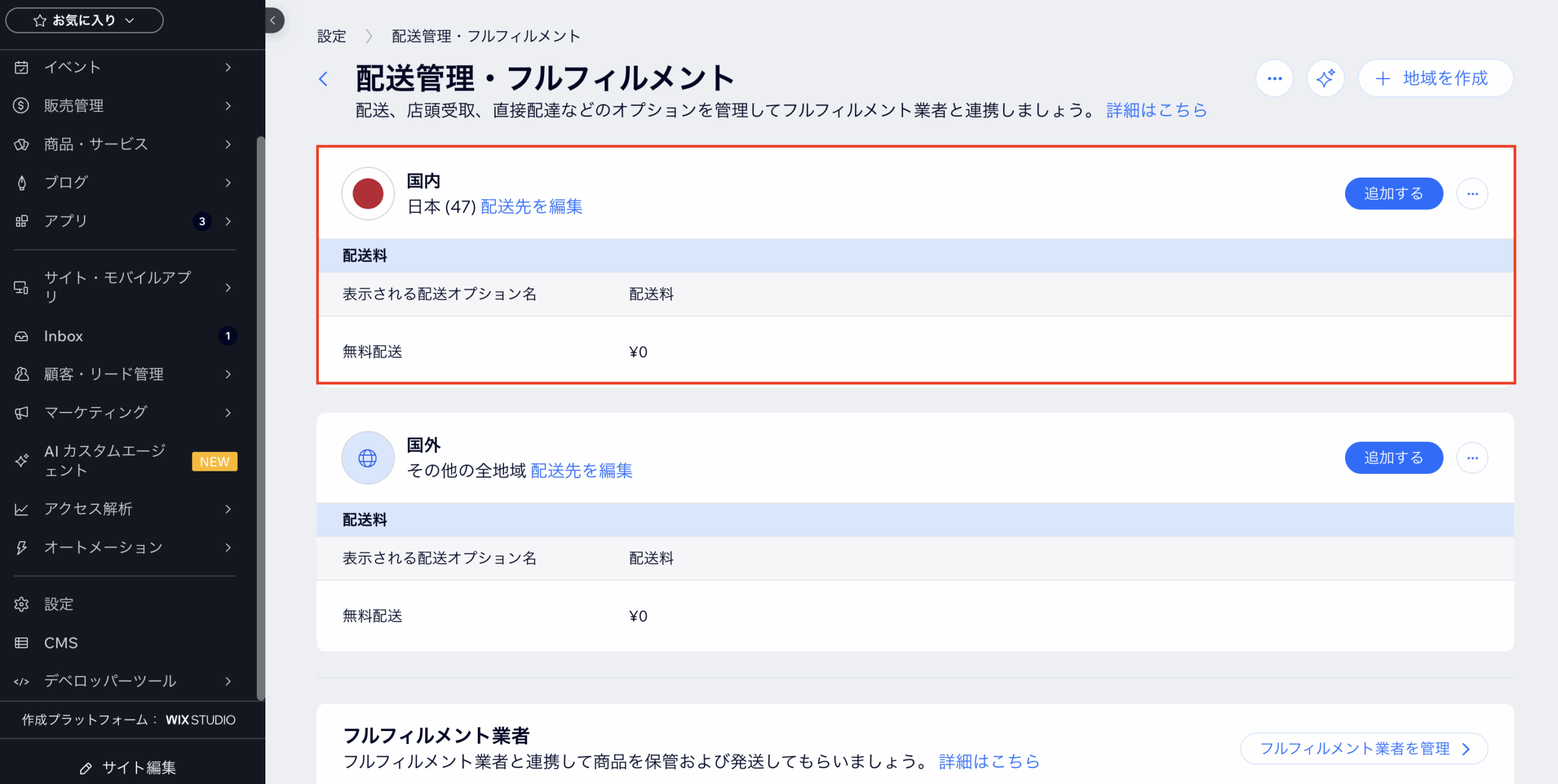Open more options for 国内 region
The width and height of the screenshot is (1558, 784).
[1472, 194]
